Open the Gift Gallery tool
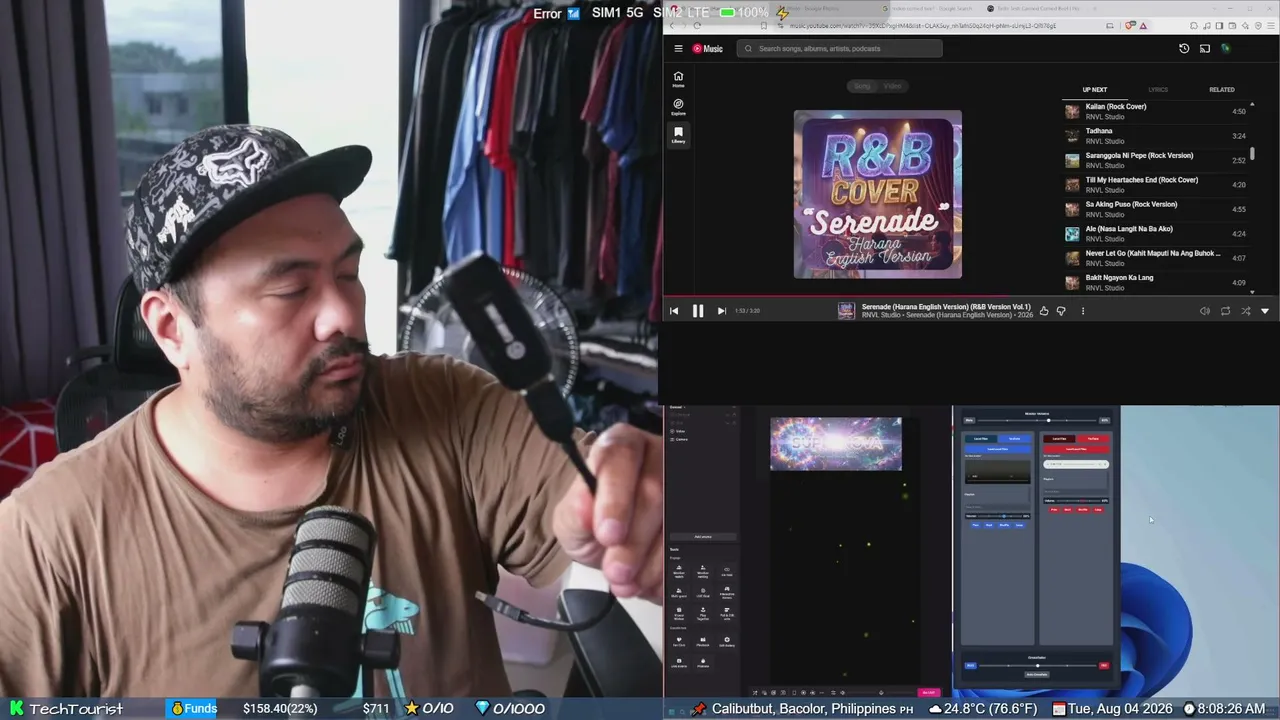 (x=727, y=641)
